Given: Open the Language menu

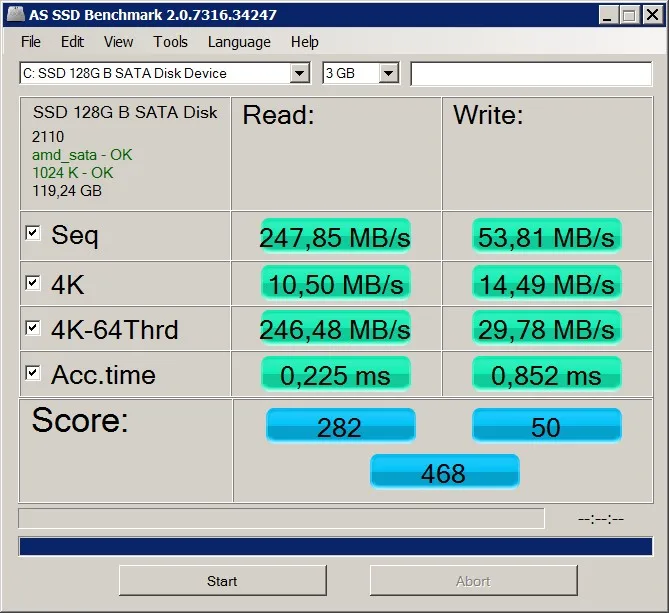Looking at the screenshot, I should (x=239, y=42).
